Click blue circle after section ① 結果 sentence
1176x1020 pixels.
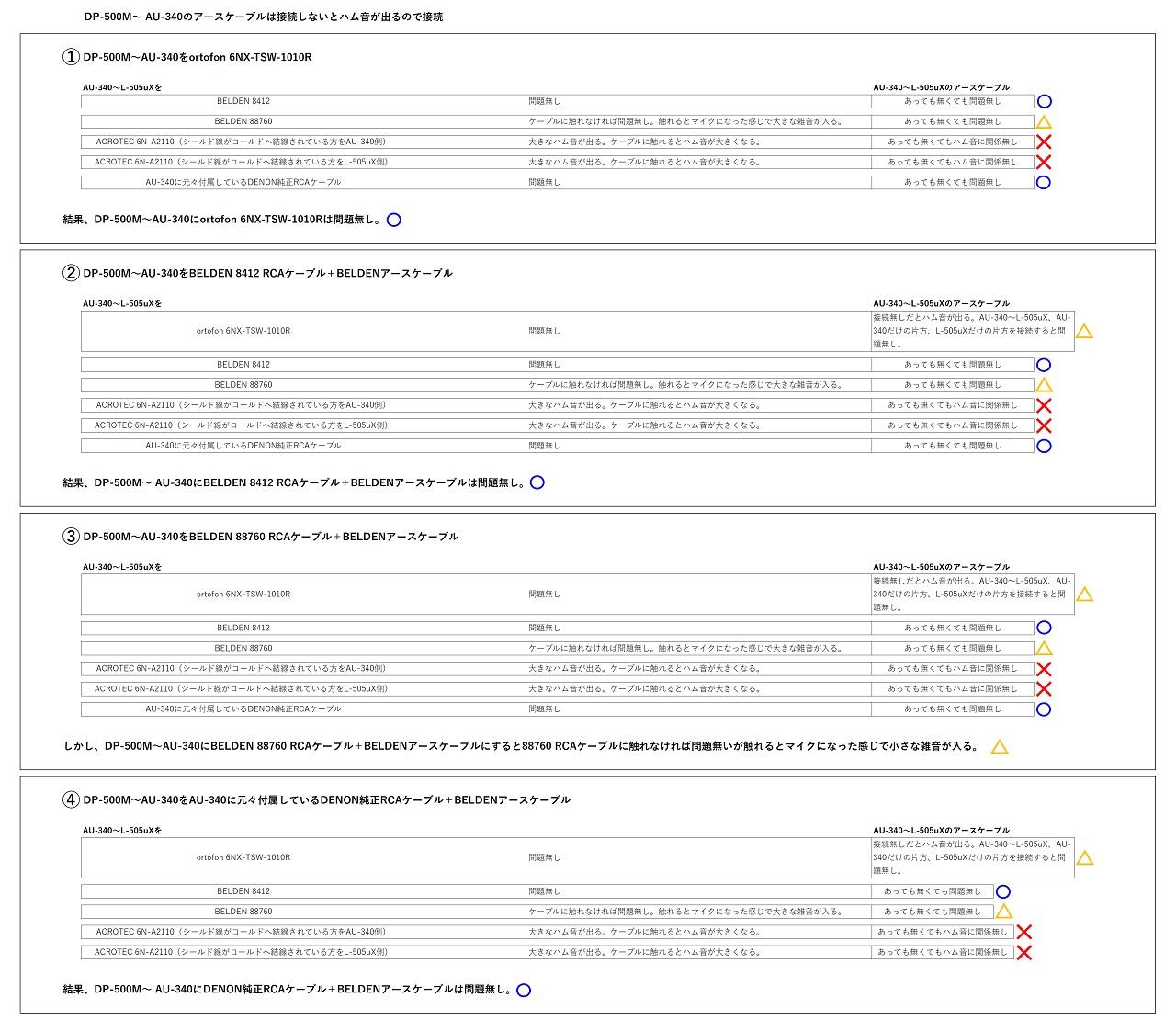(394, 221)
